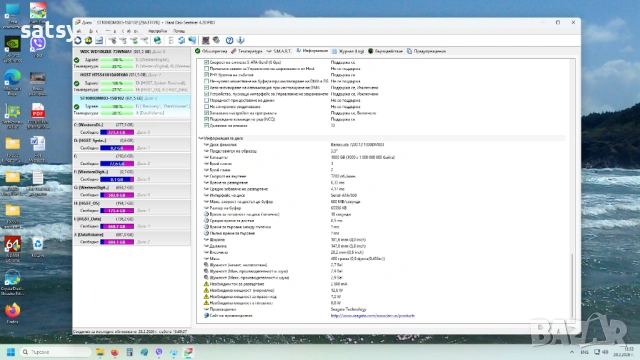The image size is (640, 360).
Task: Switch to the 'Предупреждения' tab
Action: (x=426, y=51)
